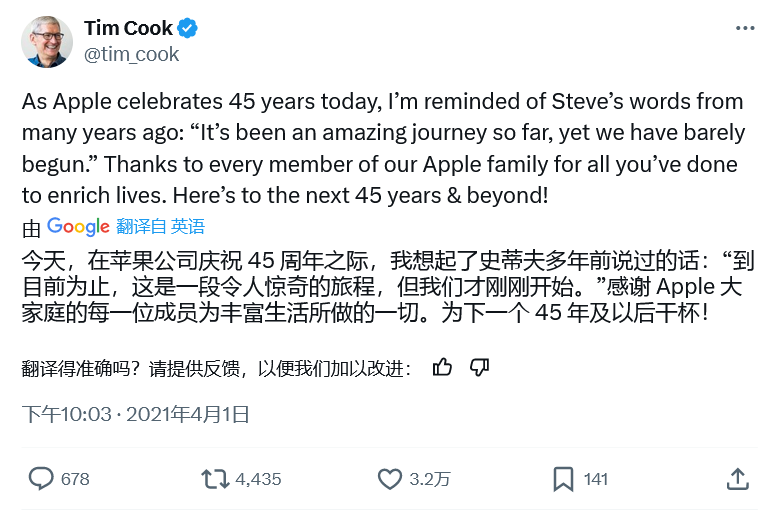
Task: Open the share upload icon
Action: click(738, 479)
